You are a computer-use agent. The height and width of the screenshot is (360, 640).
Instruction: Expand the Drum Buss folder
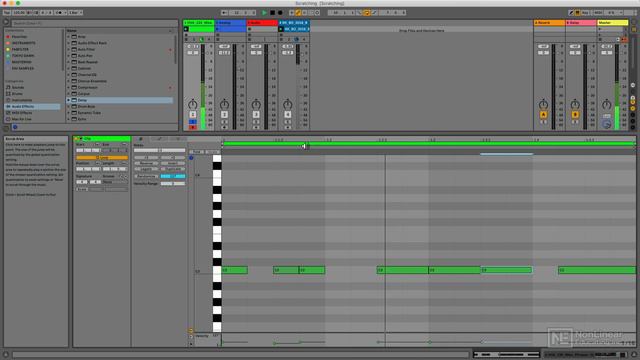click(x=68, y=107)
